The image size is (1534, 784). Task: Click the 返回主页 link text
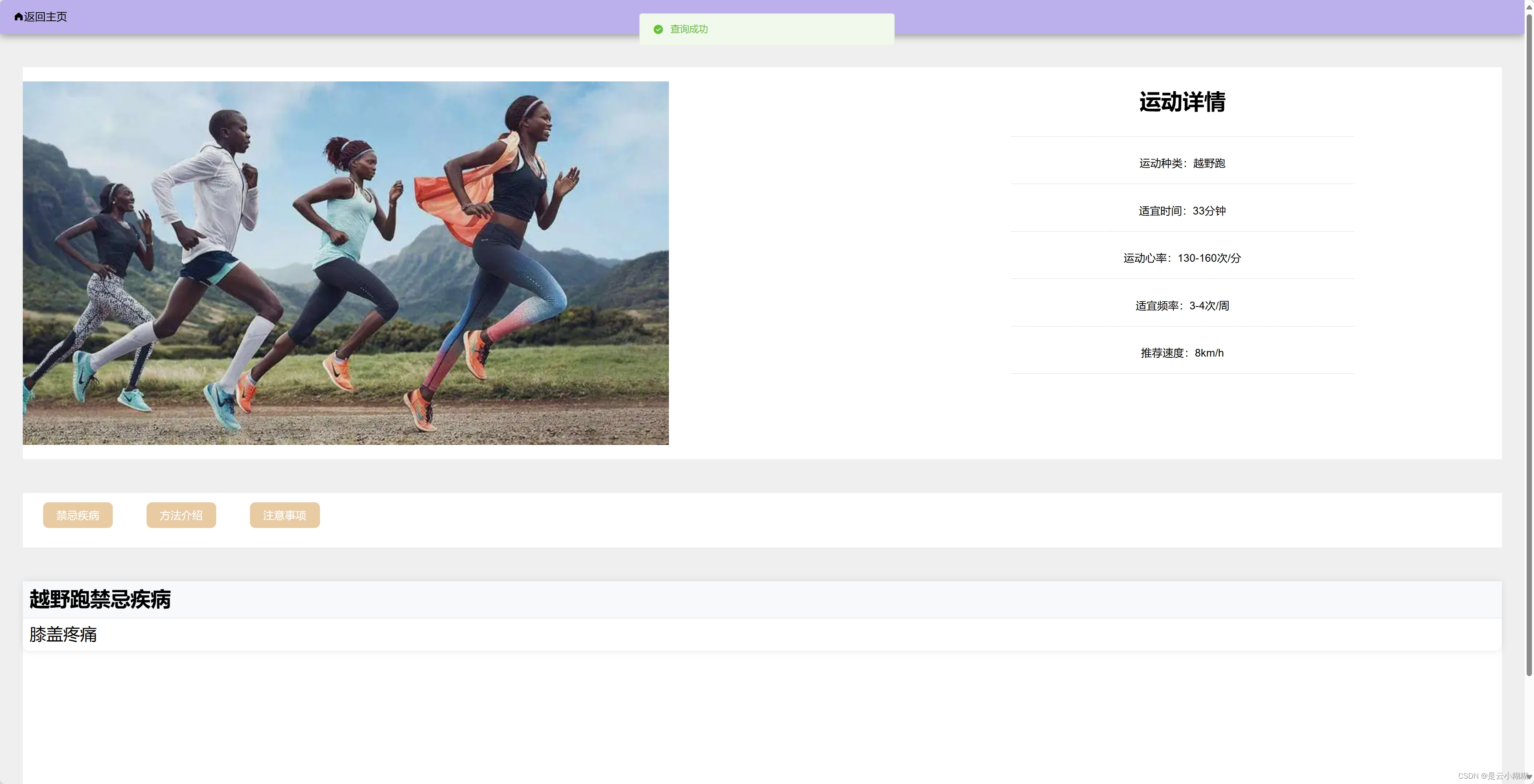pyautogui.click(x=45, y=17)
